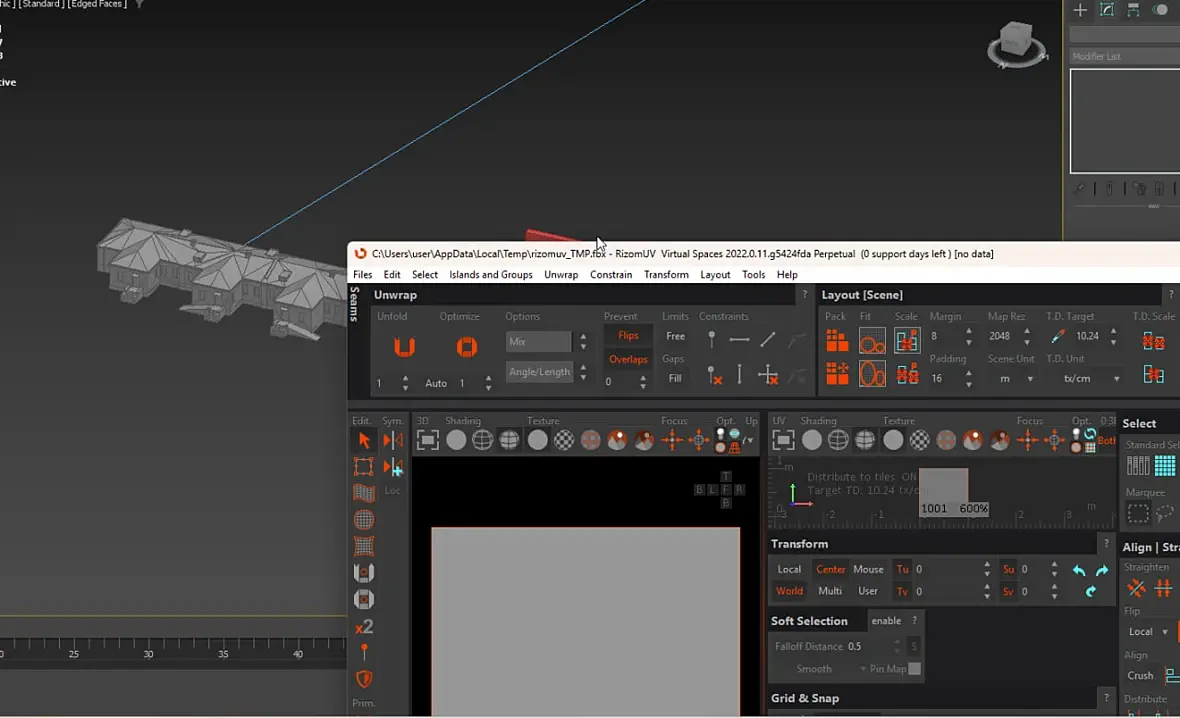Click the Pack islands icon in Layout
This screenshot has height=718, width=1180.
(x=837, y=342)
